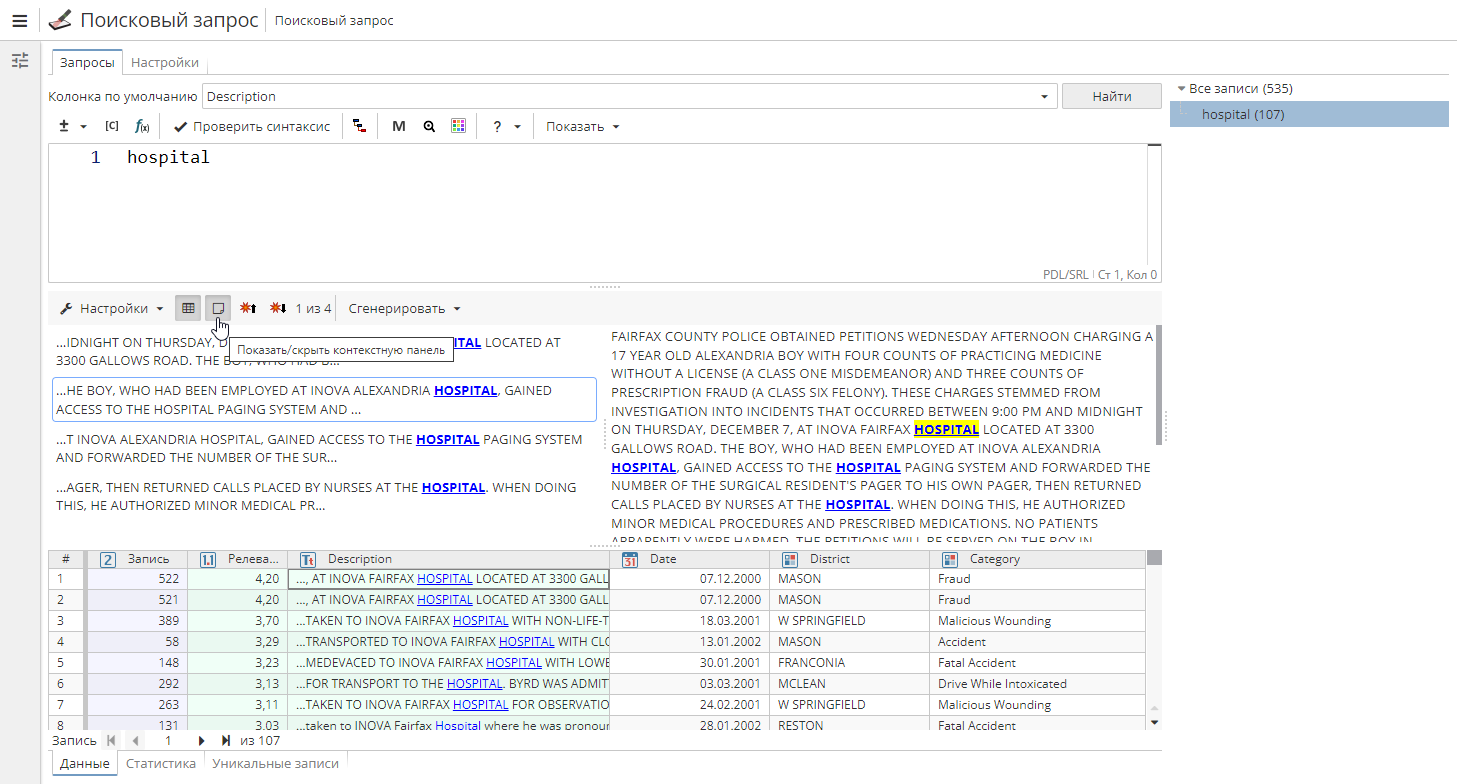This screenshot has width=1457, height=784.
Task: Switch to the Запросы tab
Action: [x=87, y=62]
